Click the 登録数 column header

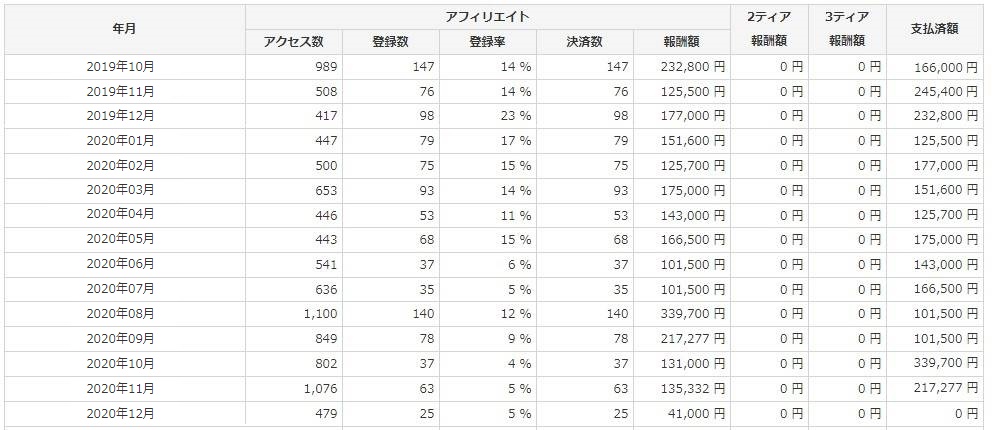(390, 42)
